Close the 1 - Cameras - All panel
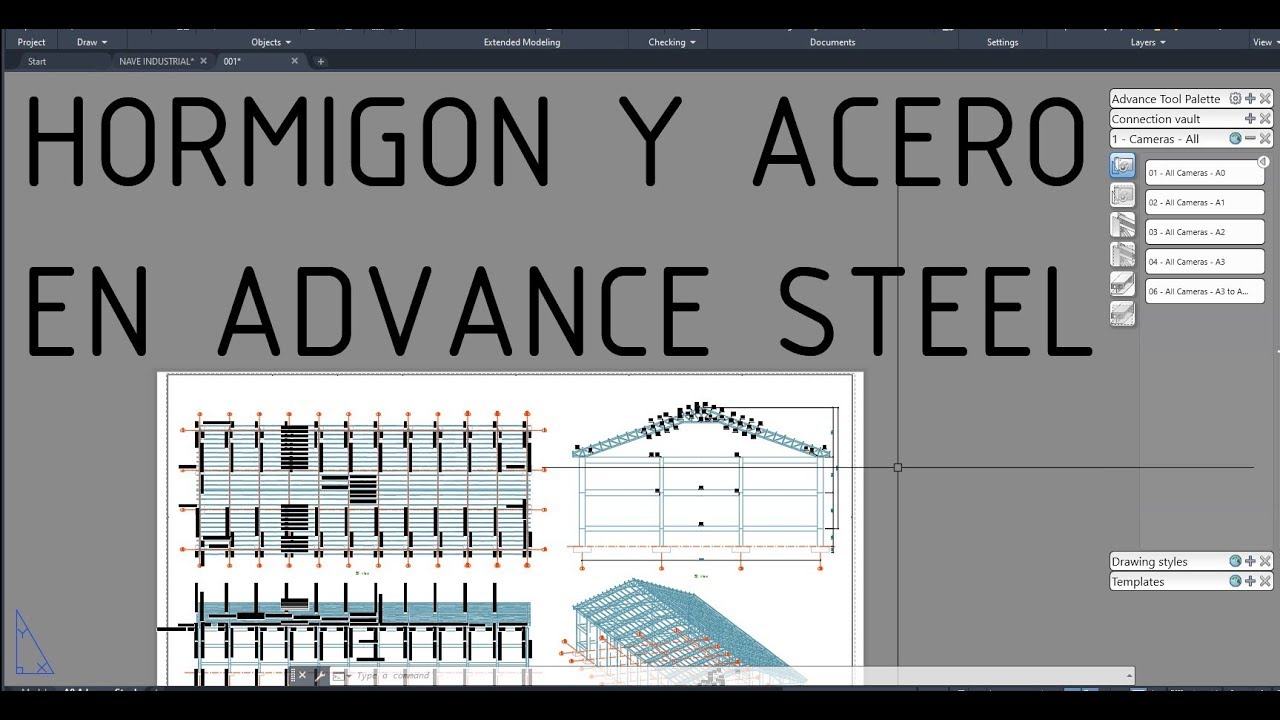1280x720 pixels. tap(1265, 139)
